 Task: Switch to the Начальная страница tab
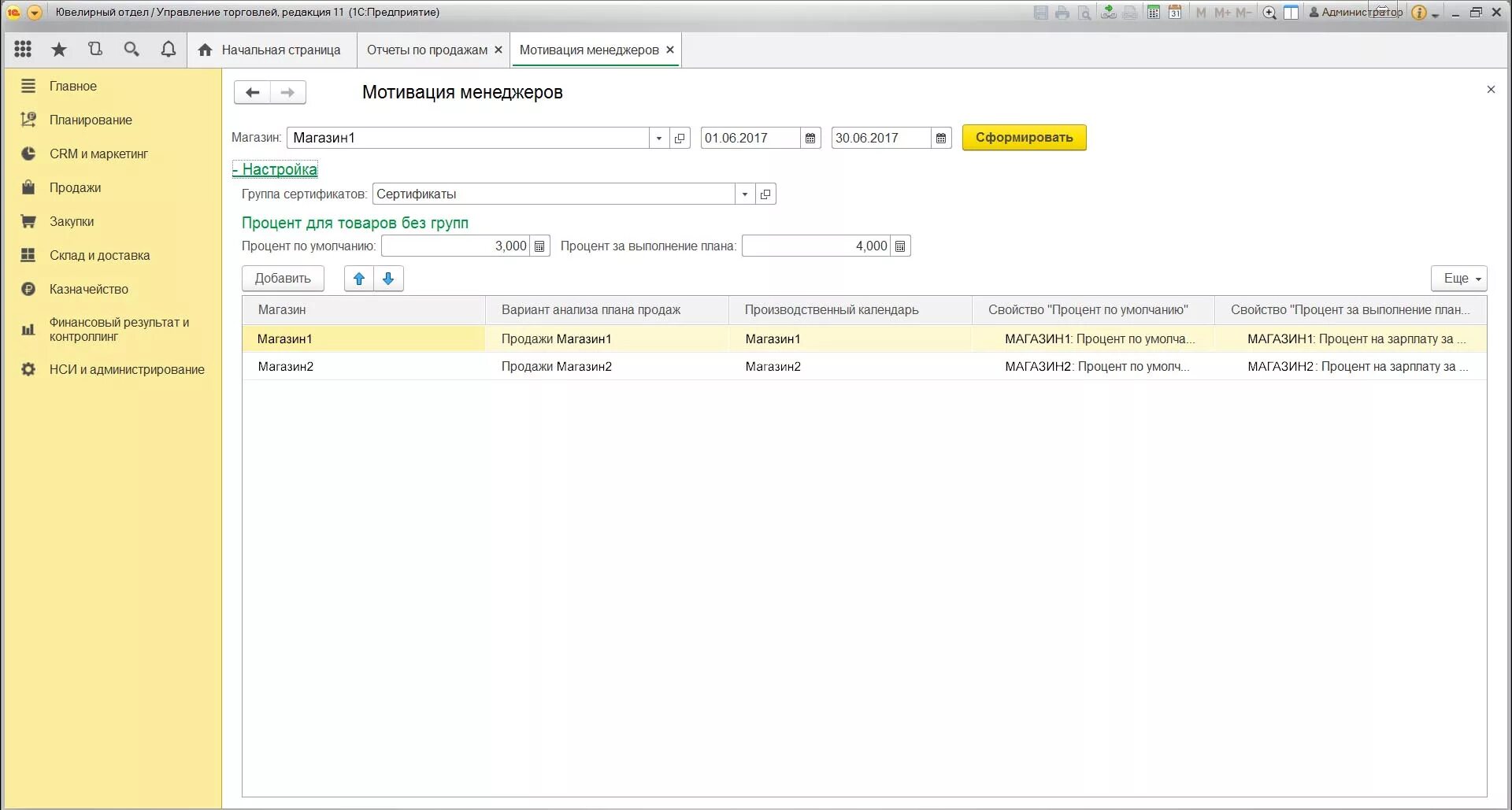pos(272,50)
